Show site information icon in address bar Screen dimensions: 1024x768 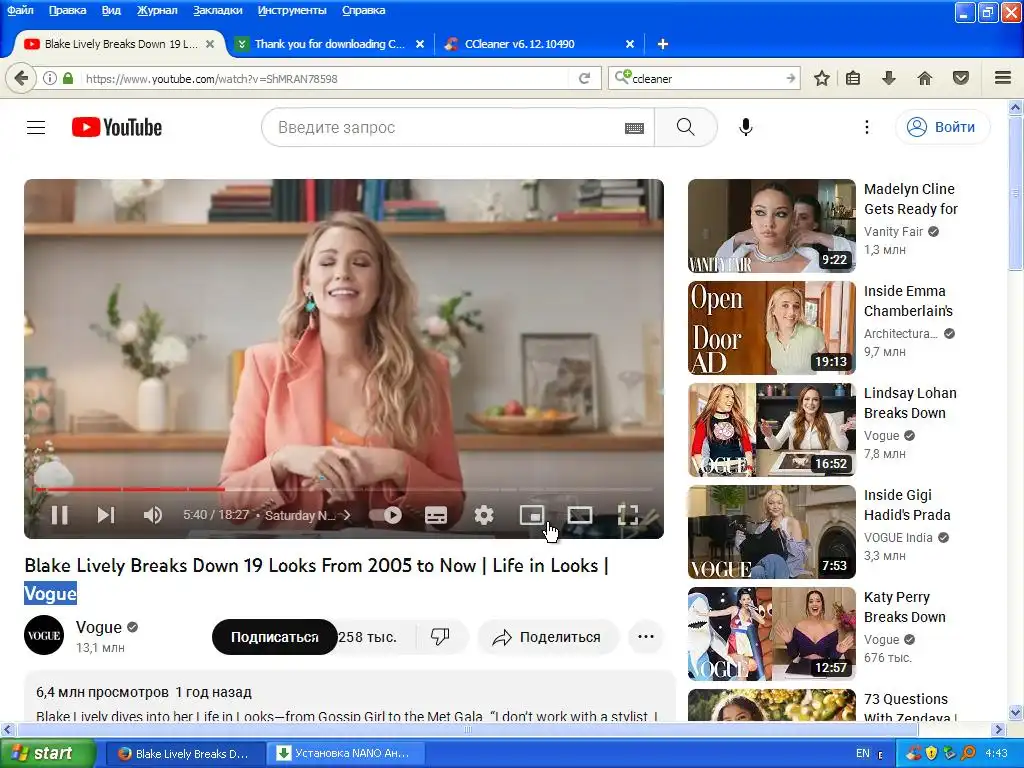tap(50, 78)
